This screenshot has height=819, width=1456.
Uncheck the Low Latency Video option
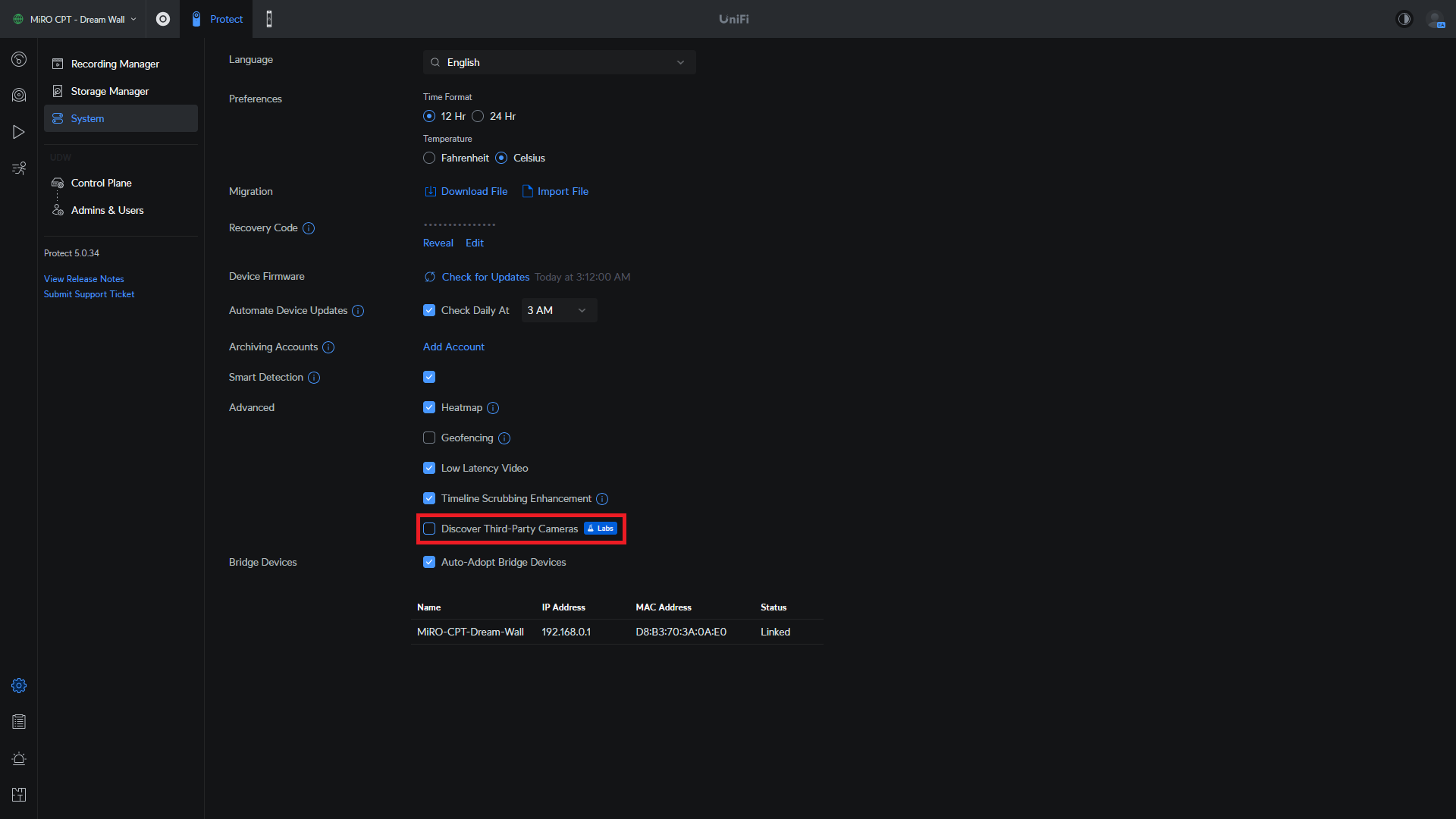click(429, 468)
